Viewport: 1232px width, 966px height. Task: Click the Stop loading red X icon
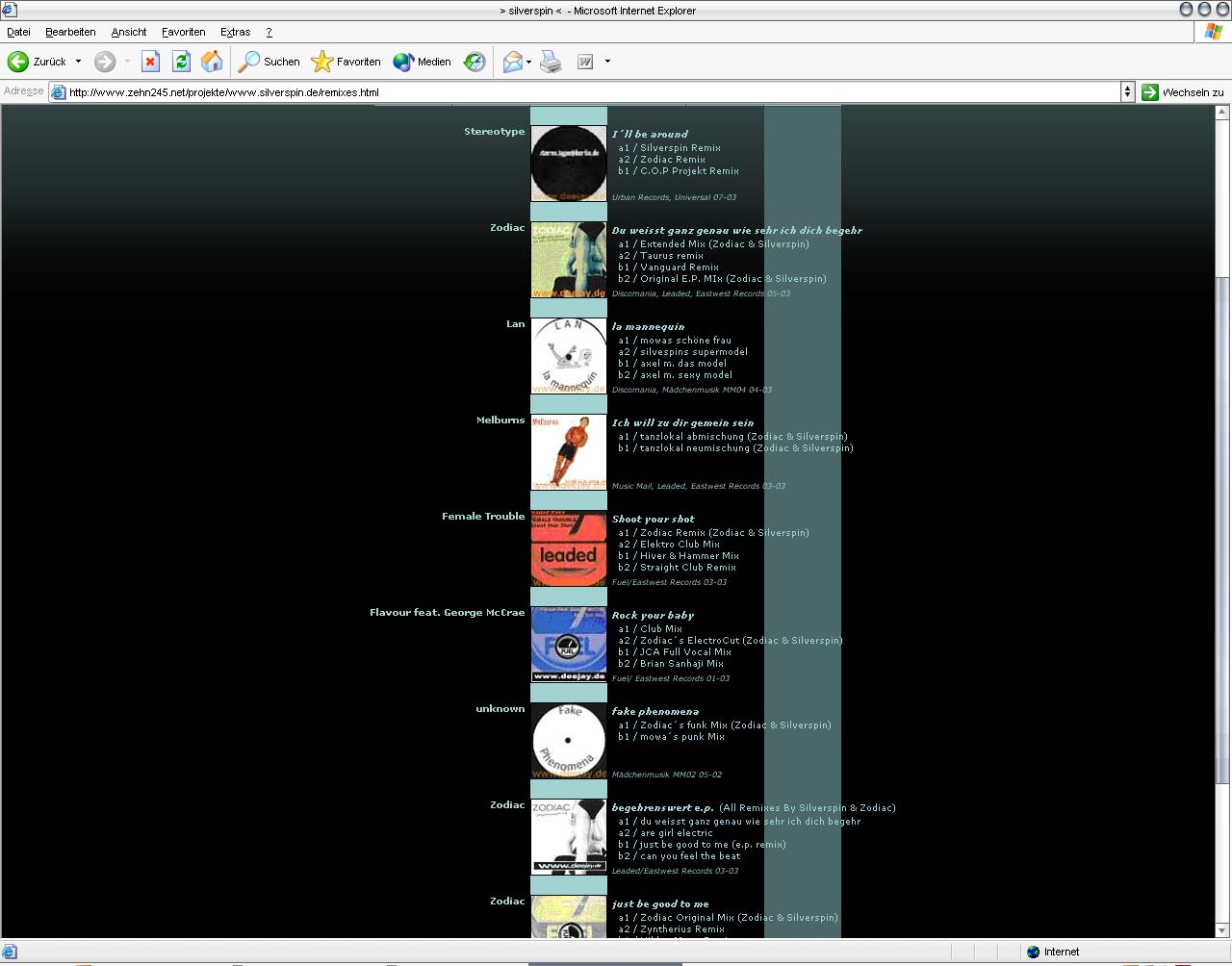pyautogui.click(x=150, y=62)
